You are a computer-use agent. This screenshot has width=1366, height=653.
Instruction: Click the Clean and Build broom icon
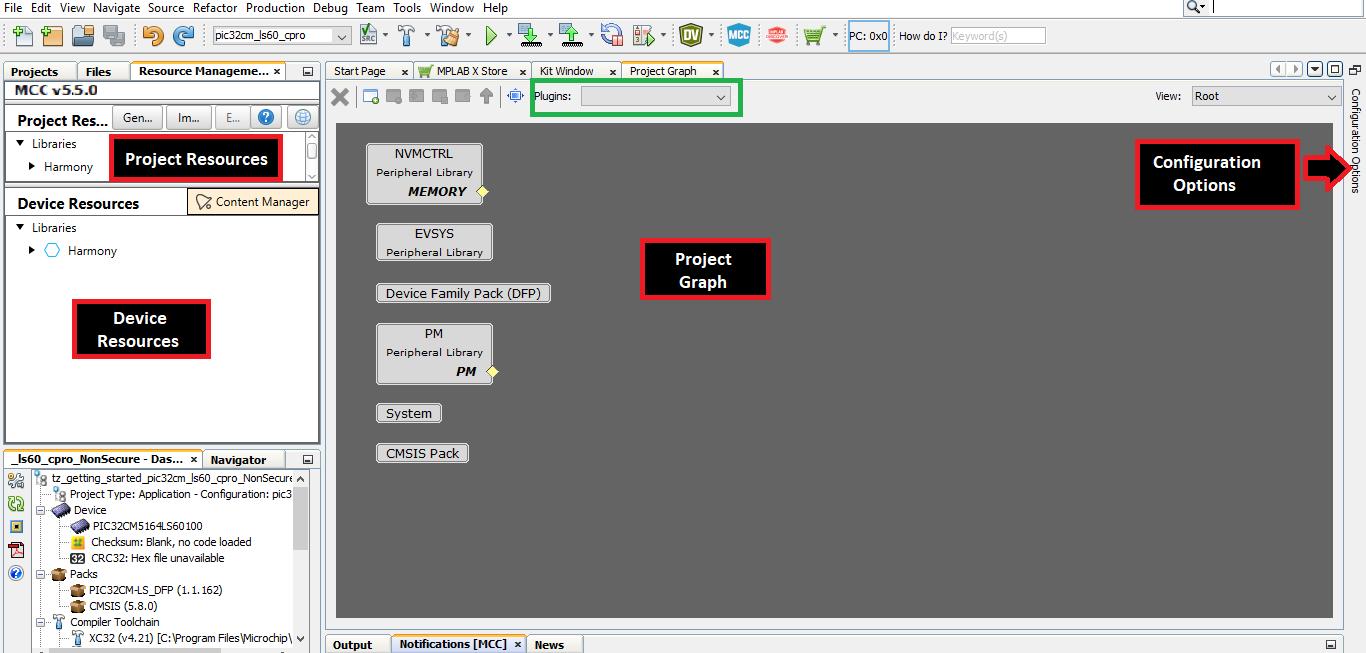[x=449, y=36]
